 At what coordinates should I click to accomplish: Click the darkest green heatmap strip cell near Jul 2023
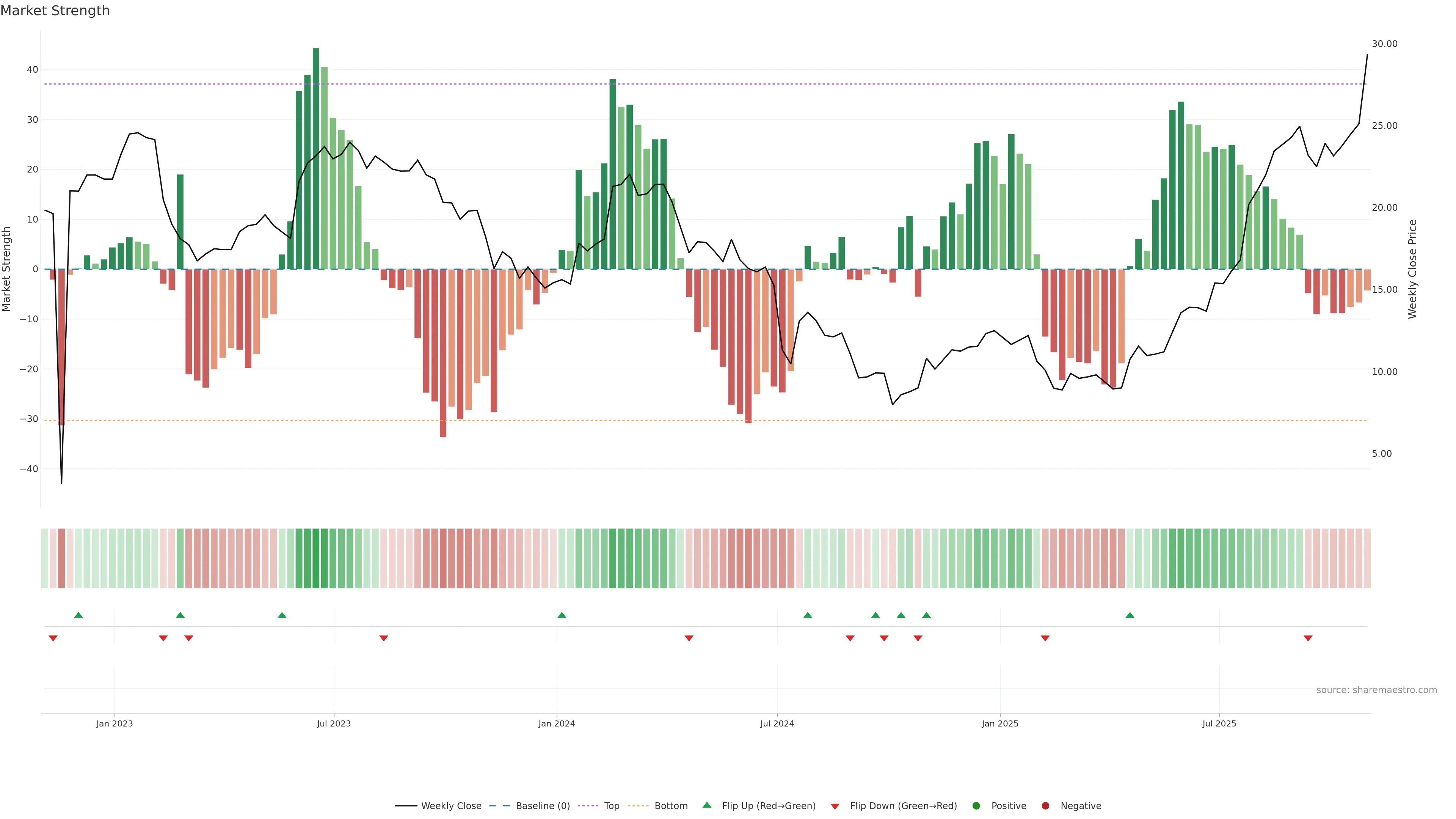pyautogui.click(x=316, y=559)
